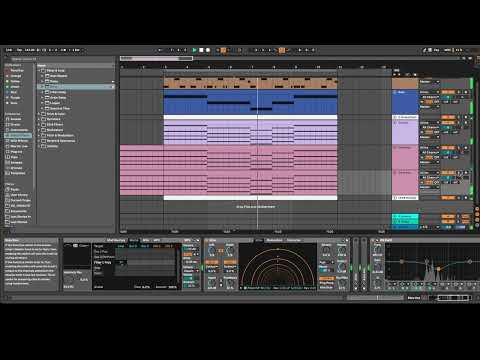
Task: Switch to Character tab in Echo device
Action: point(294,240)
